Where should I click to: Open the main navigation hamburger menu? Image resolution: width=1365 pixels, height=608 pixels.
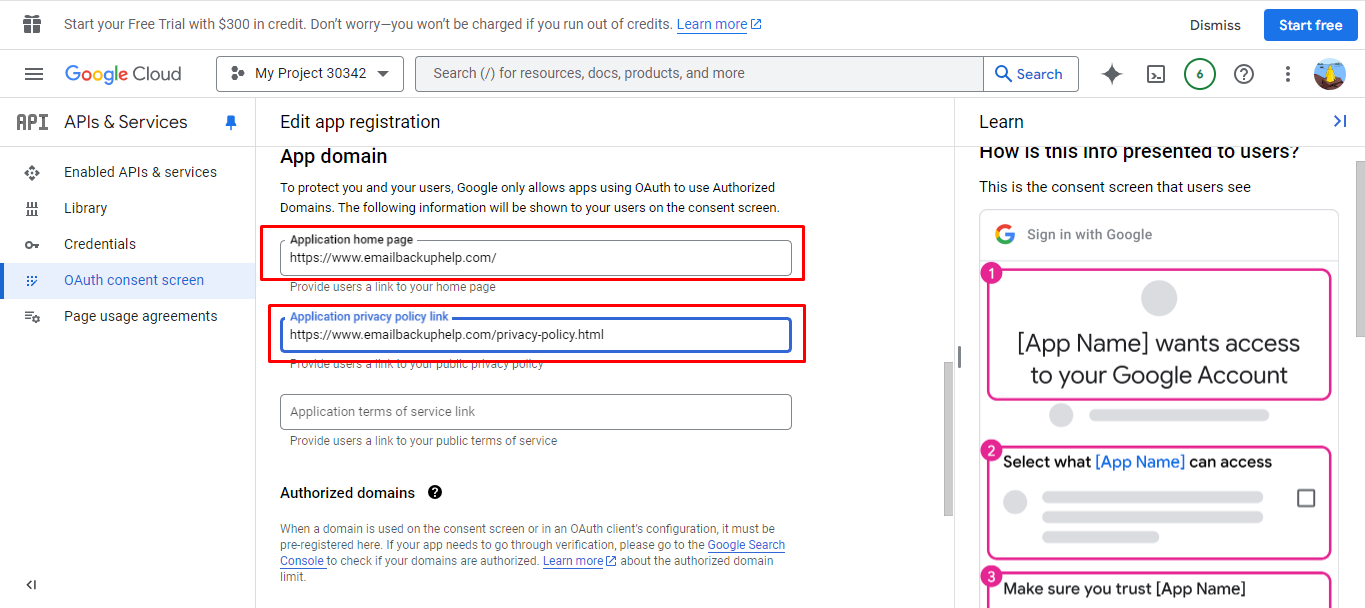click(34, 74)
